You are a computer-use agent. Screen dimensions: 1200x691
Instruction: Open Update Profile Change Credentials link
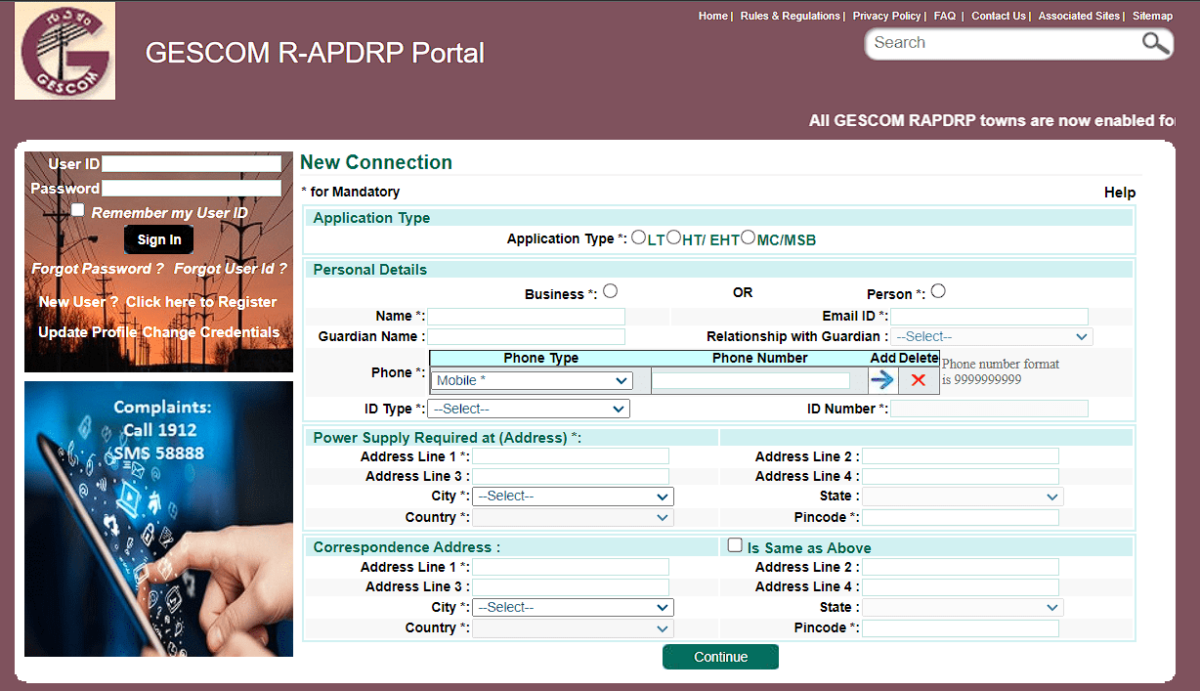[159, 332]
